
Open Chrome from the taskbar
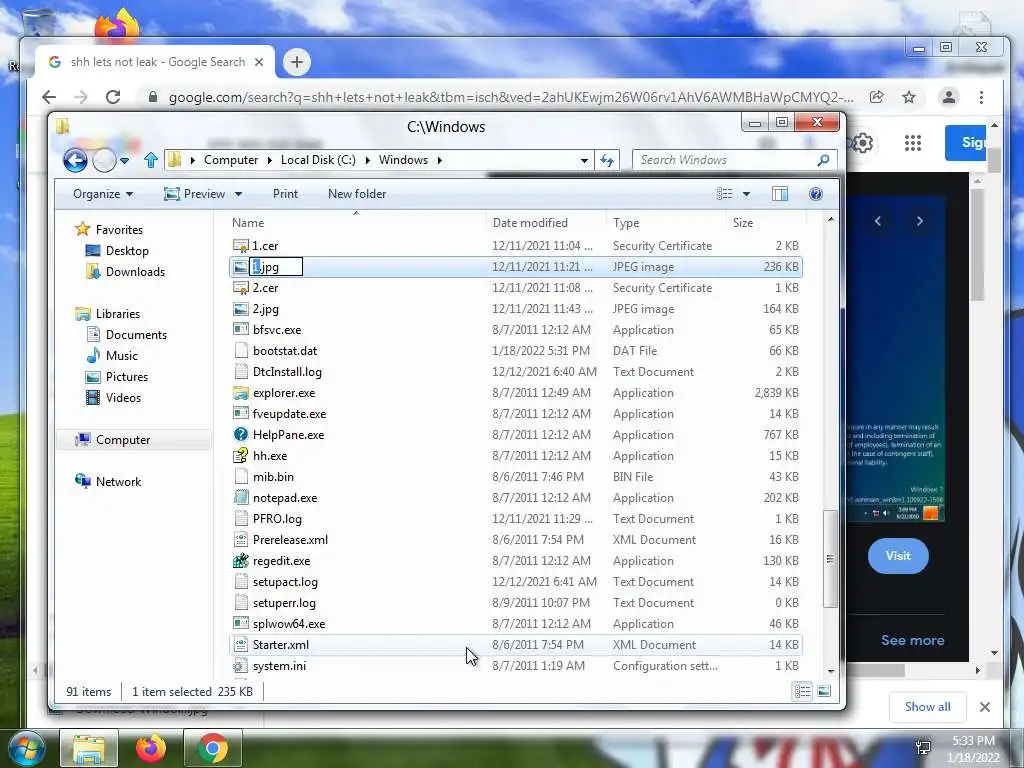[212, 748]
